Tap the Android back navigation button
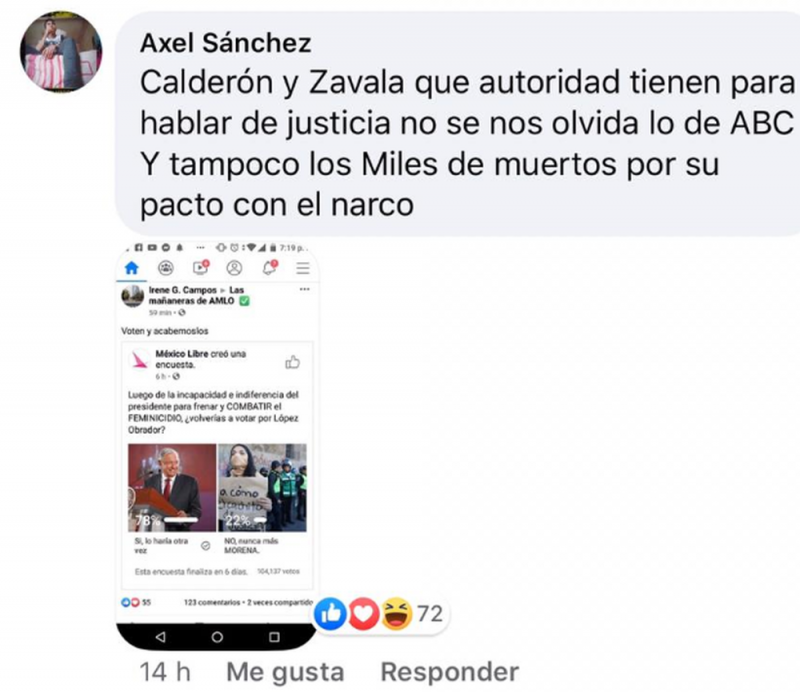 [x=161, y=637]
